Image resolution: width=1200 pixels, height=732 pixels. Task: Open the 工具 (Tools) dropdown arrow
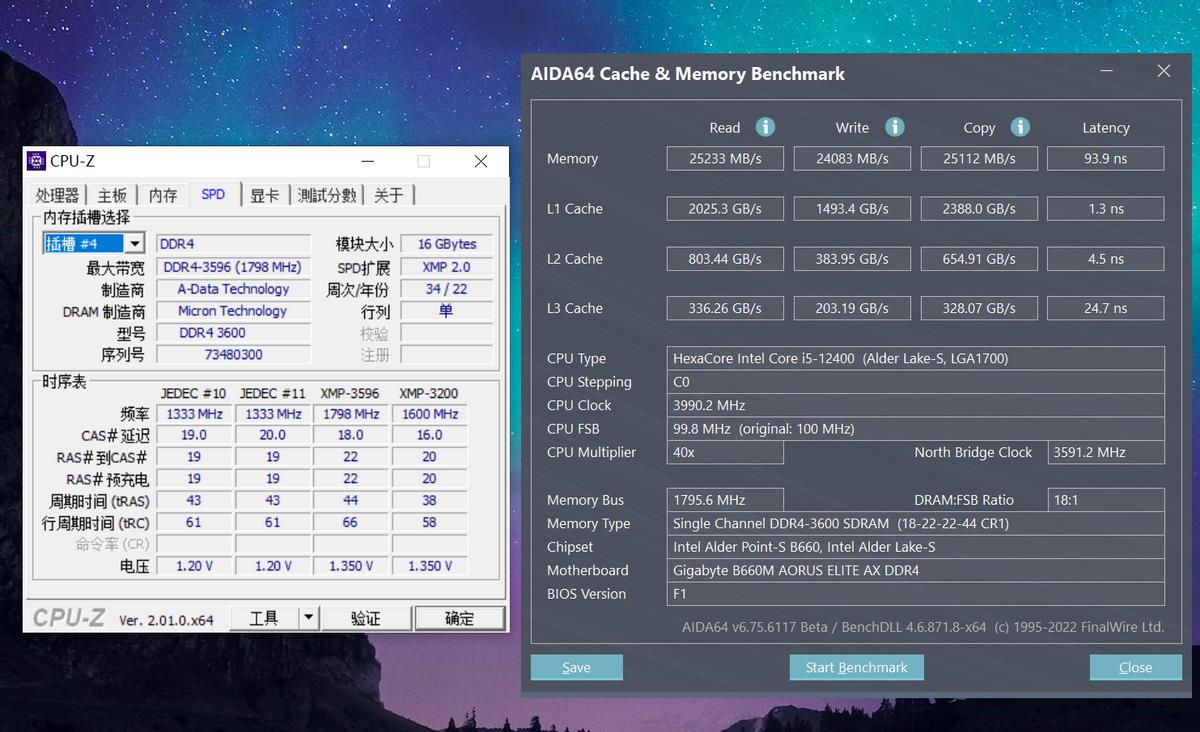(x=308, y=617)
